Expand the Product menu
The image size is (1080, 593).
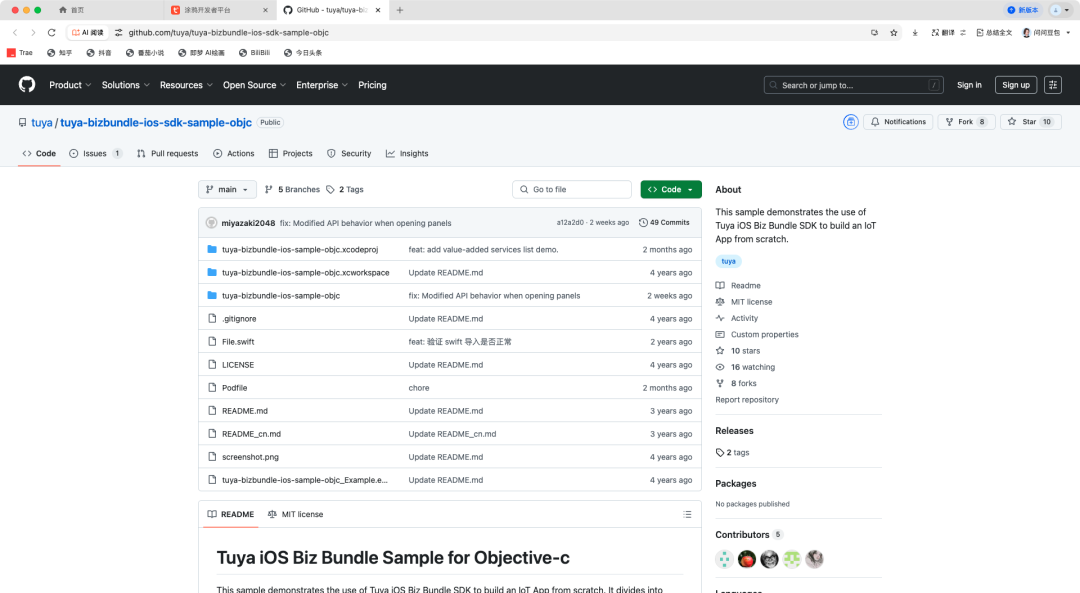tap(70, 85)
